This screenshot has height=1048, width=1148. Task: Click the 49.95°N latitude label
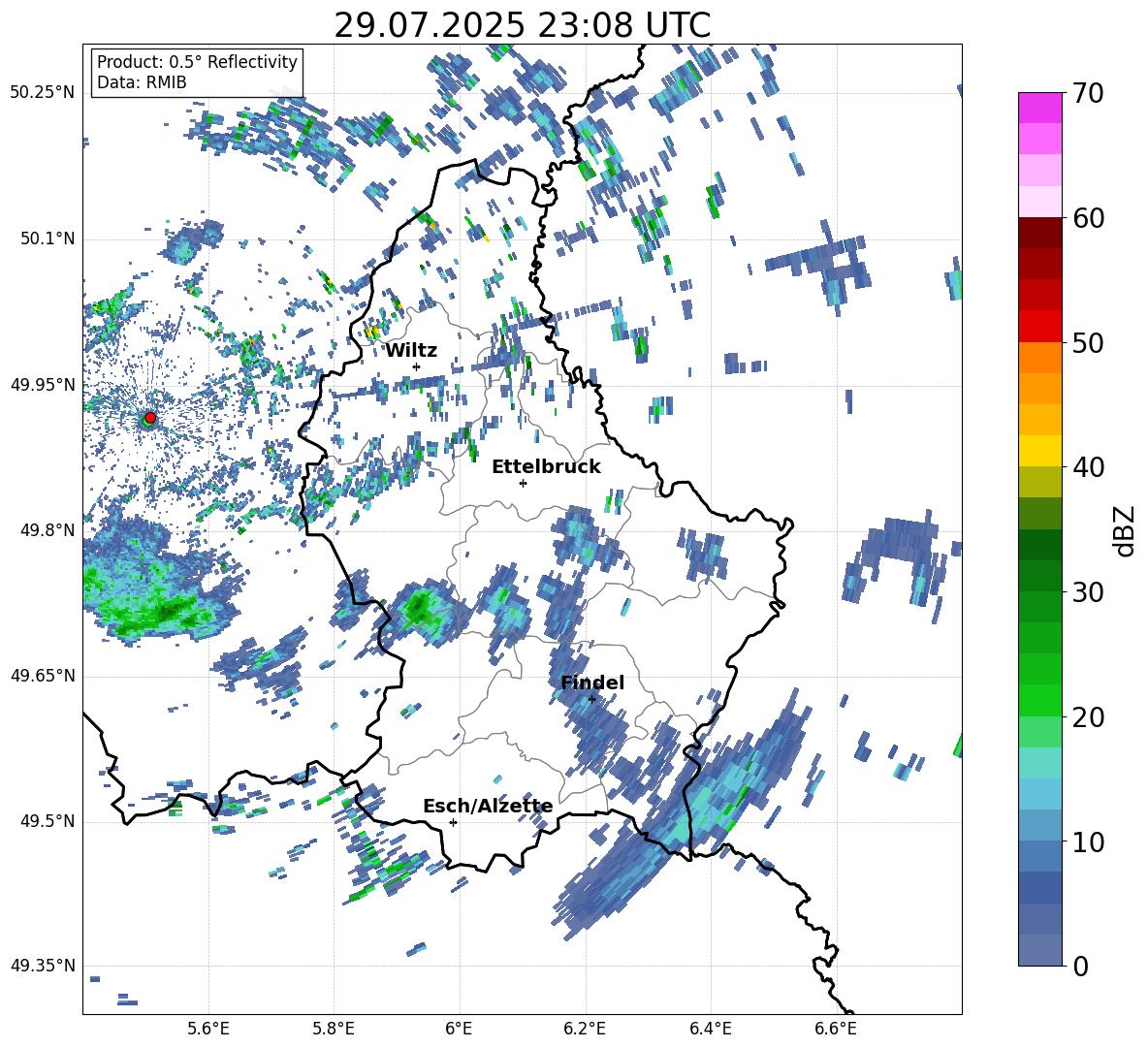pyautogui.click(x=43, y=385)
